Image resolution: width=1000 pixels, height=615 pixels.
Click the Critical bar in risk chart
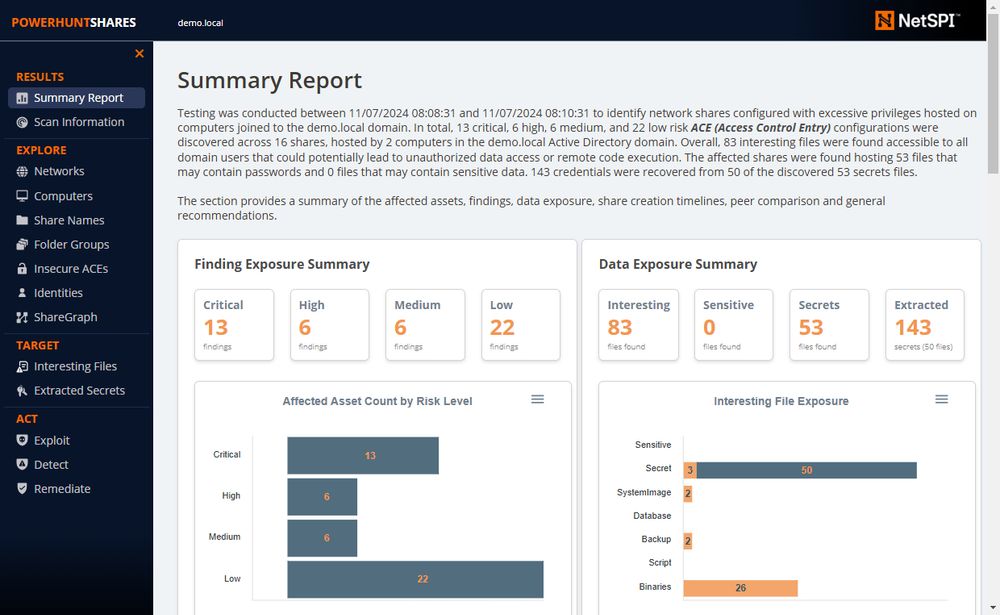[363, 456]
